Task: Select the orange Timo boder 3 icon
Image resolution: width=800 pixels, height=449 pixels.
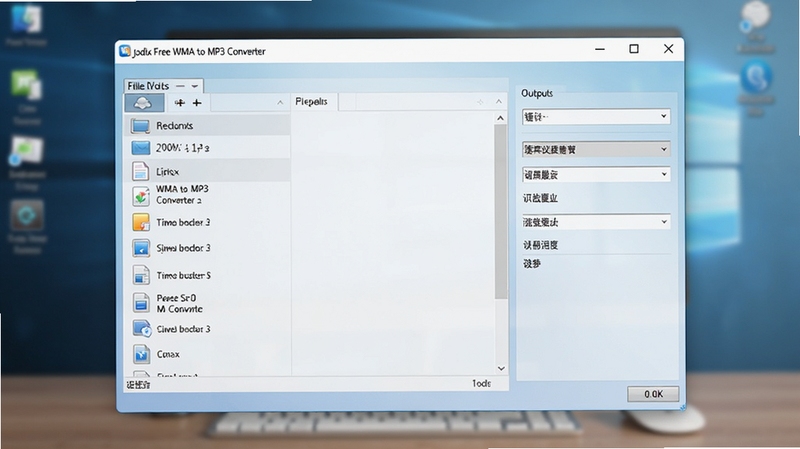Action: point(141,222)
